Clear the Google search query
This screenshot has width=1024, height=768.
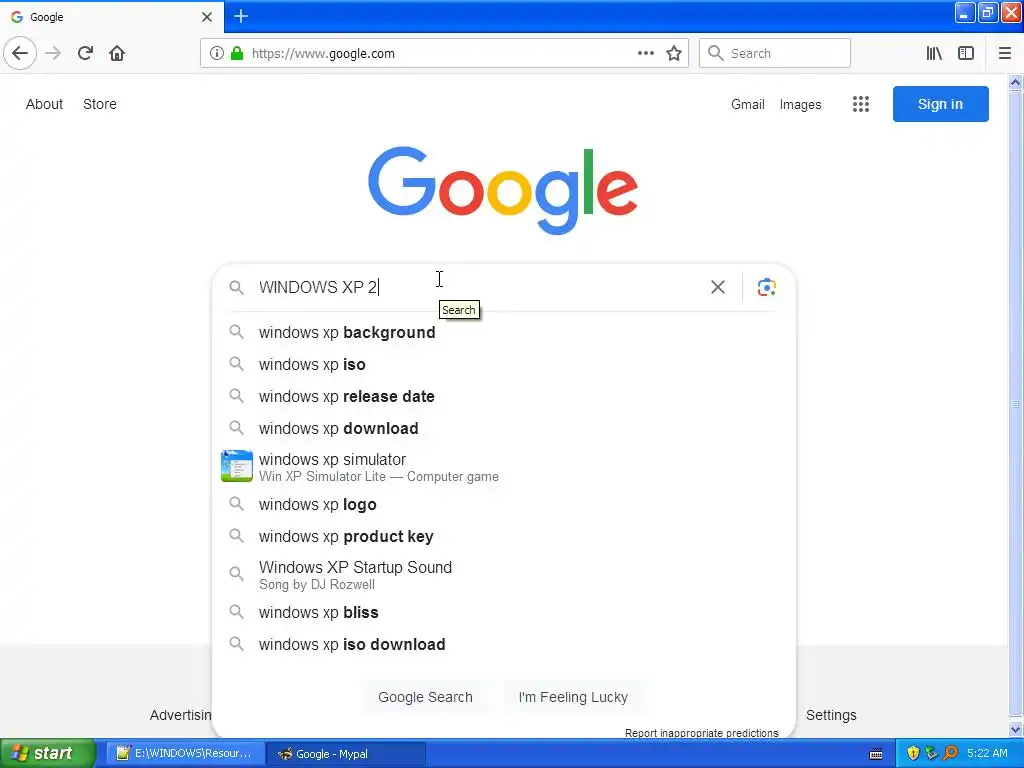point(718,287)
